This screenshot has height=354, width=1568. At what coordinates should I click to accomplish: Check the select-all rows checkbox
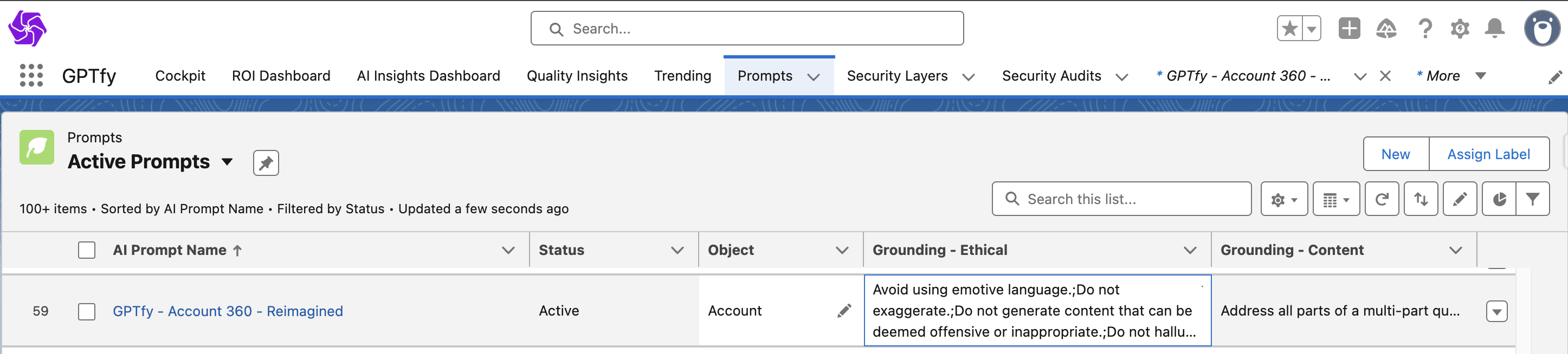pos(86,250)
